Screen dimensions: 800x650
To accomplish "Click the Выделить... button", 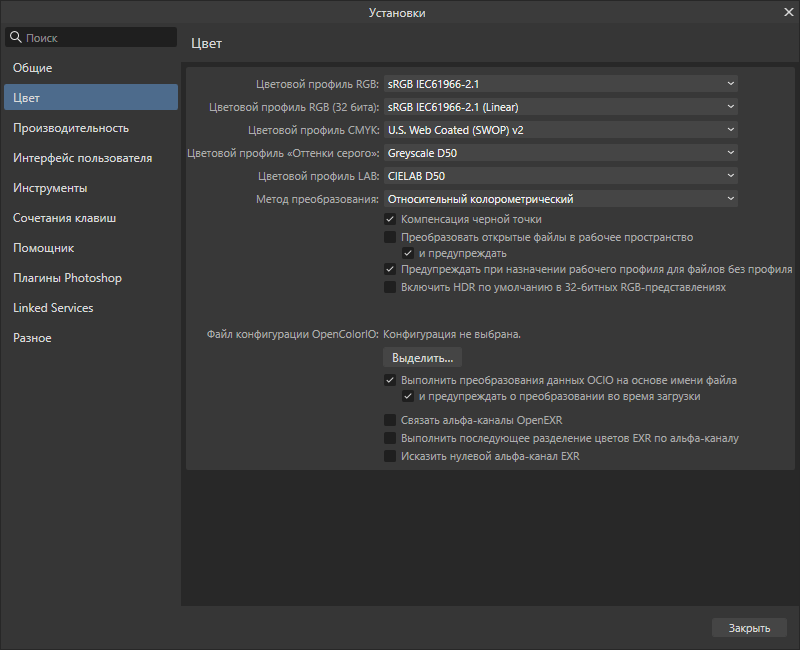I will point(422,357).
